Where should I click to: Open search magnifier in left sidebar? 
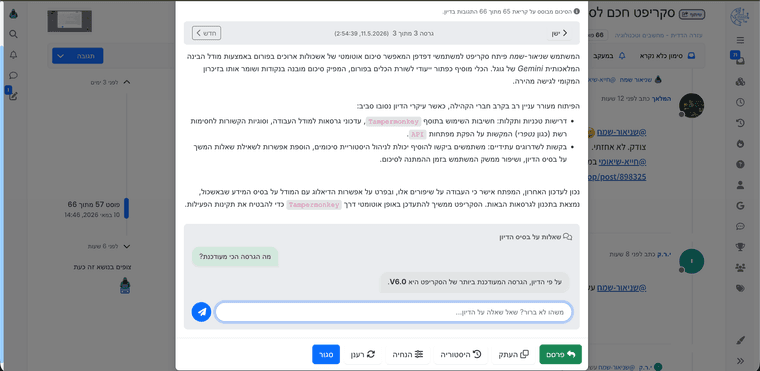tap(14, 34)
